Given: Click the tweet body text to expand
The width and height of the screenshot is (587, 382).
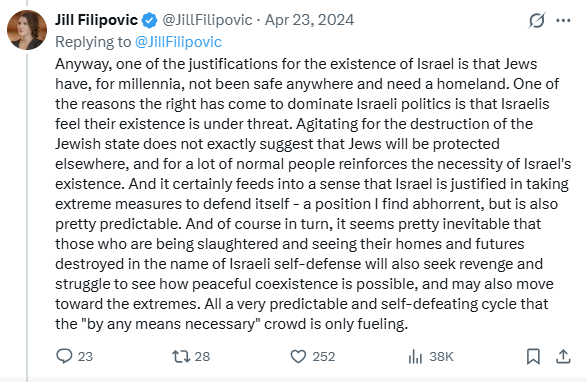Looking at the screenshot, I should (x=313, y=194).
